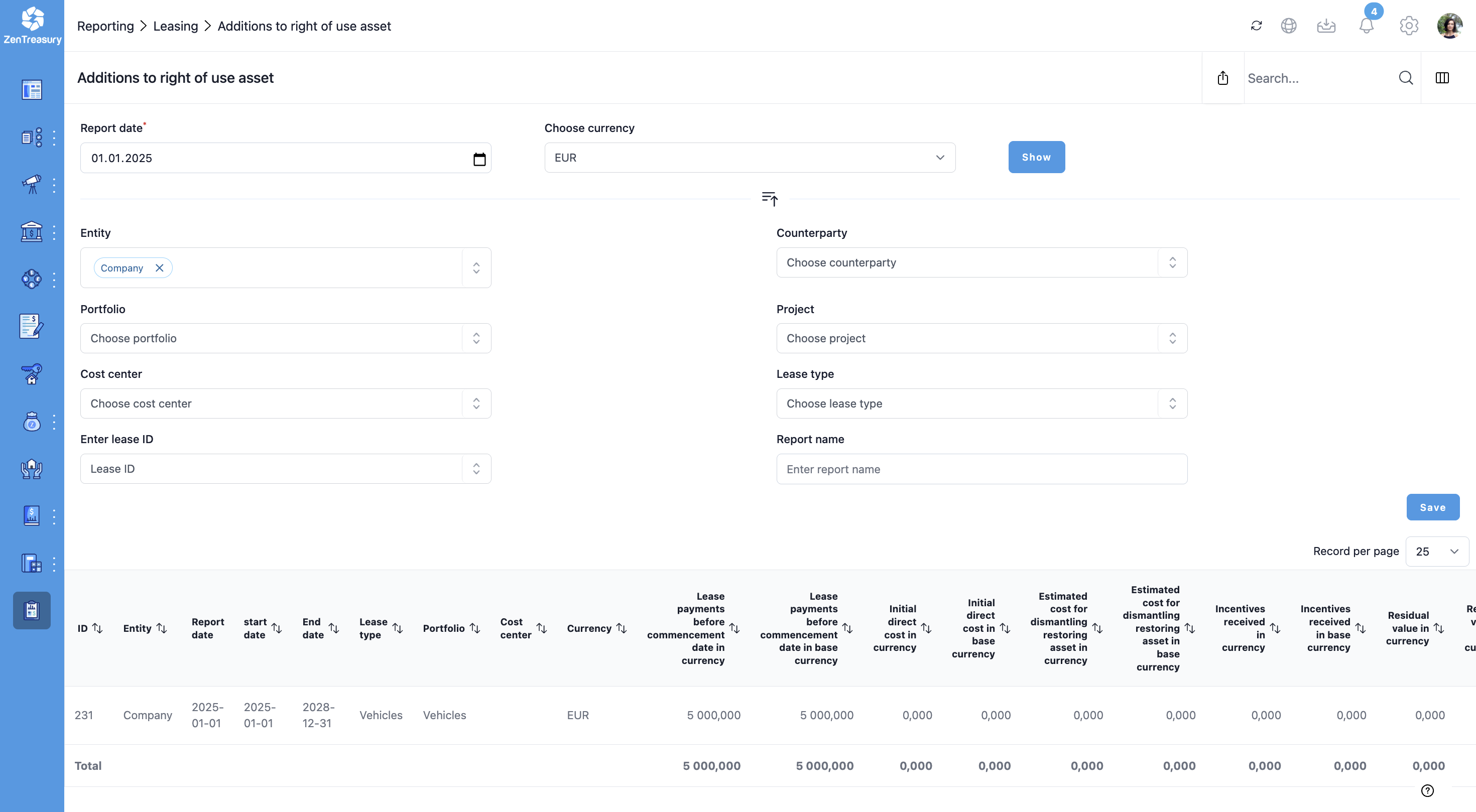Expand the Choose currency EUR dropdown
The image size is (1476, 812).
[x=750, y=158]
